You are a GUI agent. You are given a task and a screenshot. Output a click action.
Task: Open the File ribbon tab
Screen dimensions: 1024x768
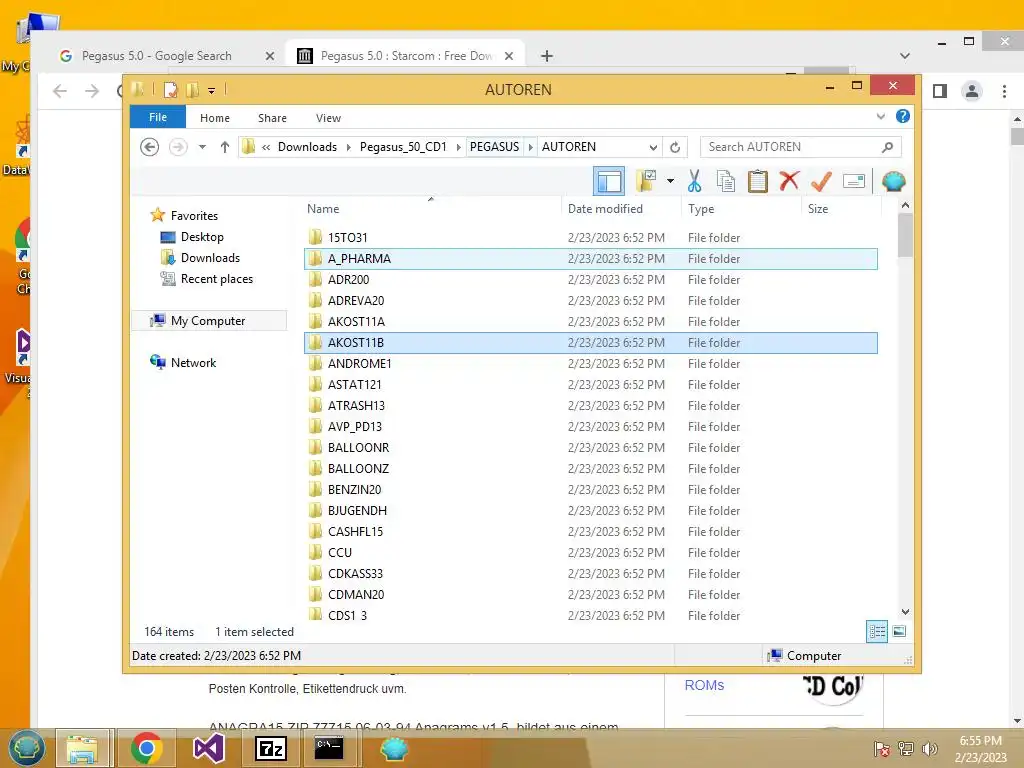click(x=158, y=118)
